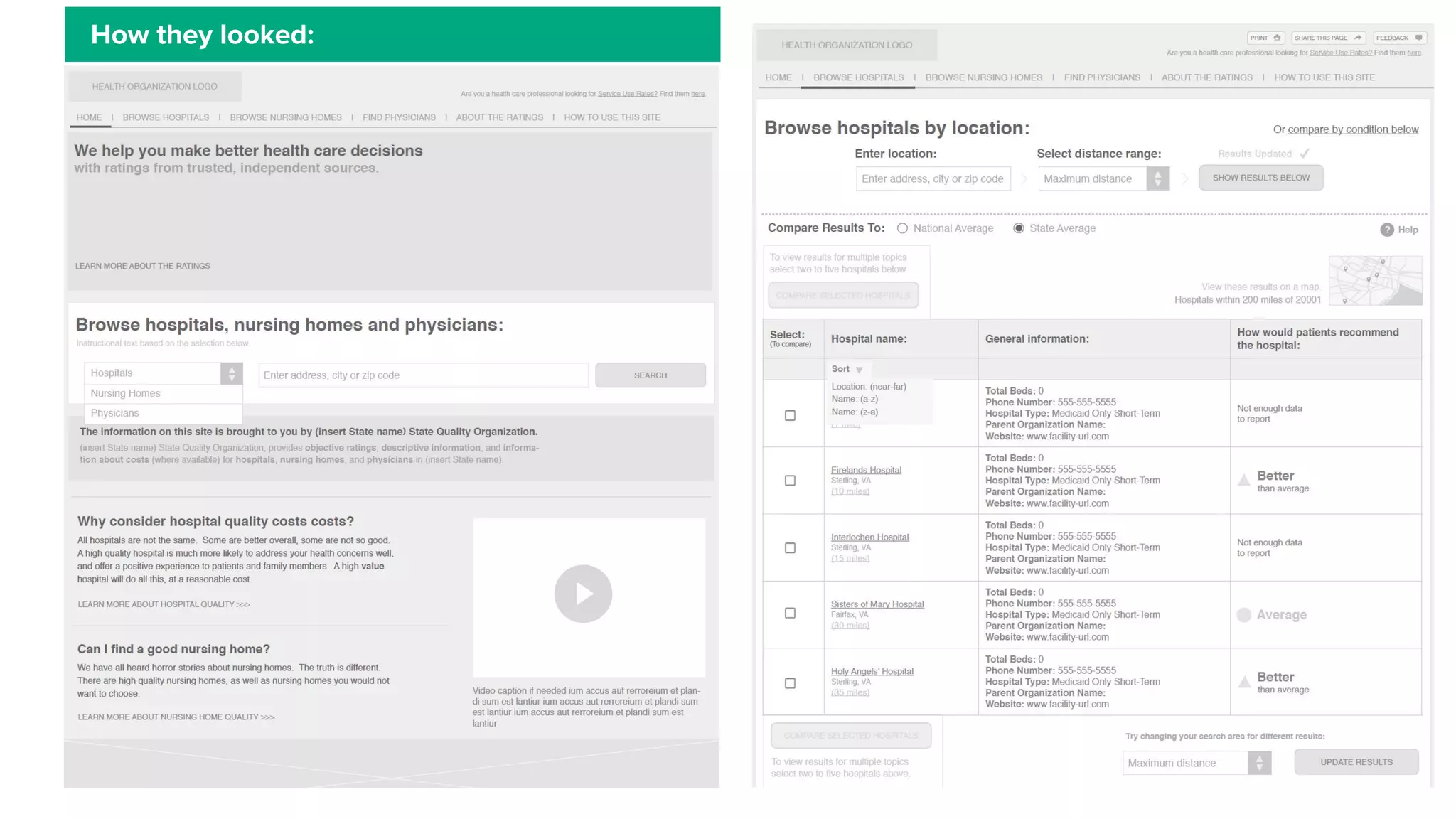Image resolution: width=1456 pixels, height=819 pixels.
Task: Go to Browse Nursing Homes in right navigation
Action: [983, 77]
